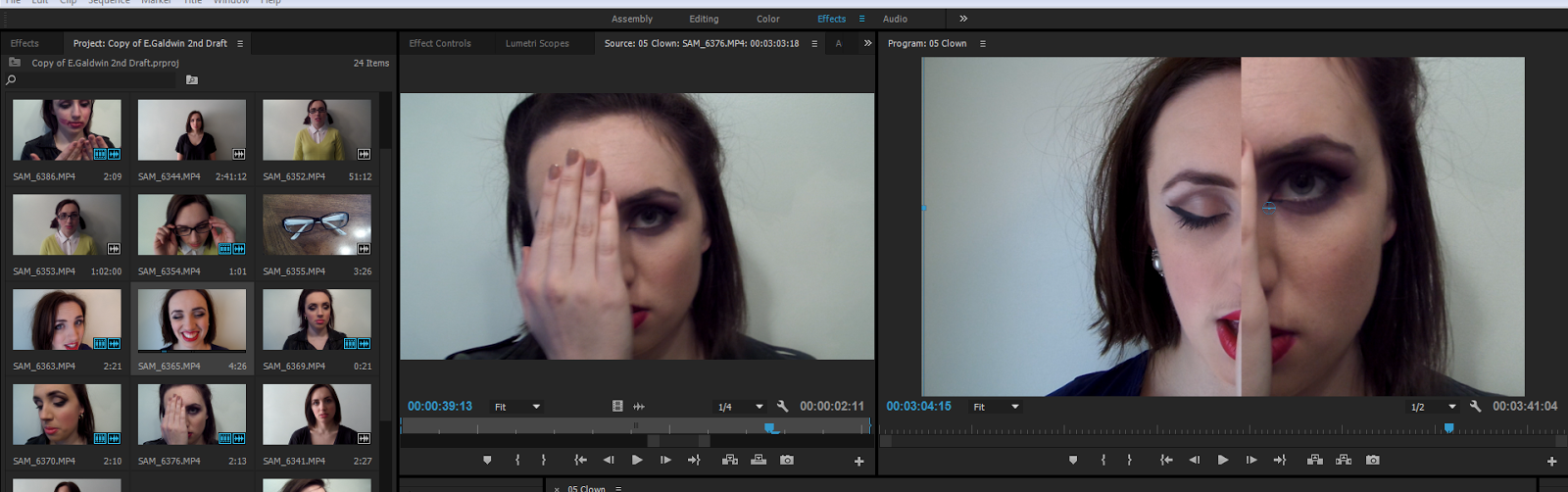Open Project panel hamburger menu
This screenshot has height=492, width=1568.
pyautogui.click(x=240, y=43)
